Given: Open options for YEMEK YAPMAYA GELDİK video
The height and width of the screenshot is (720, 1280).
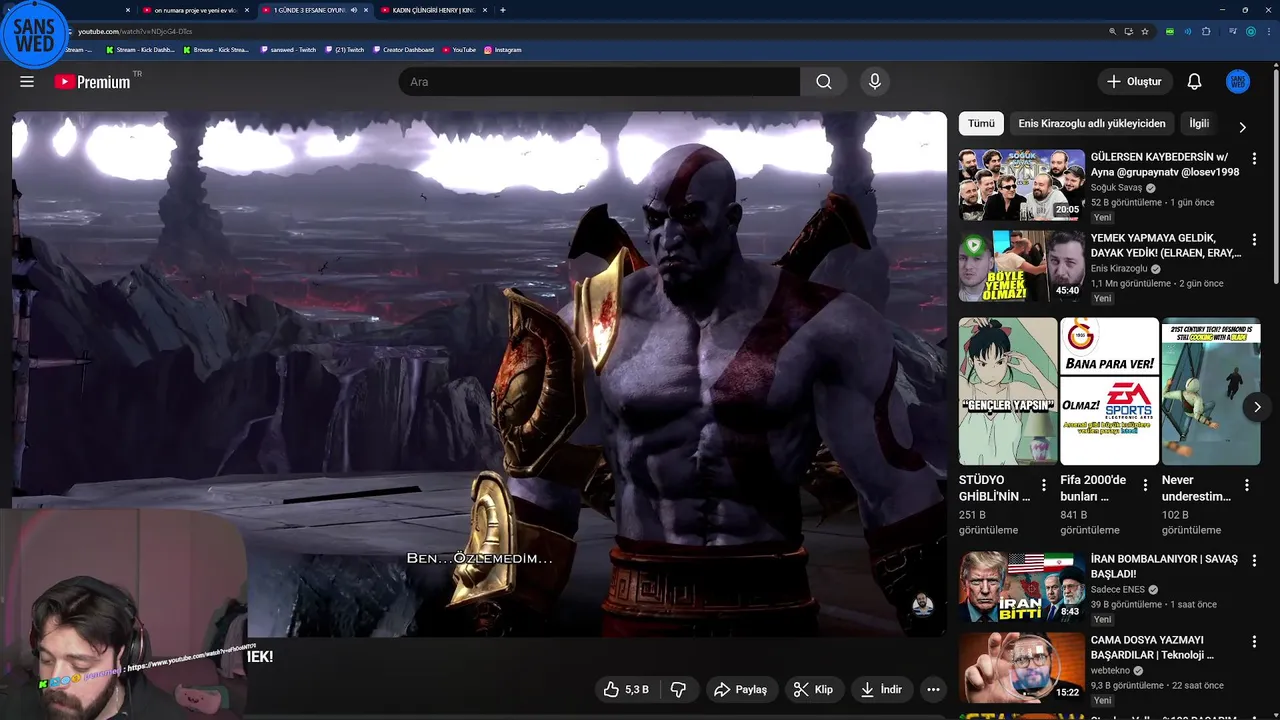Looking at the screenshot, I should 1254,240.
